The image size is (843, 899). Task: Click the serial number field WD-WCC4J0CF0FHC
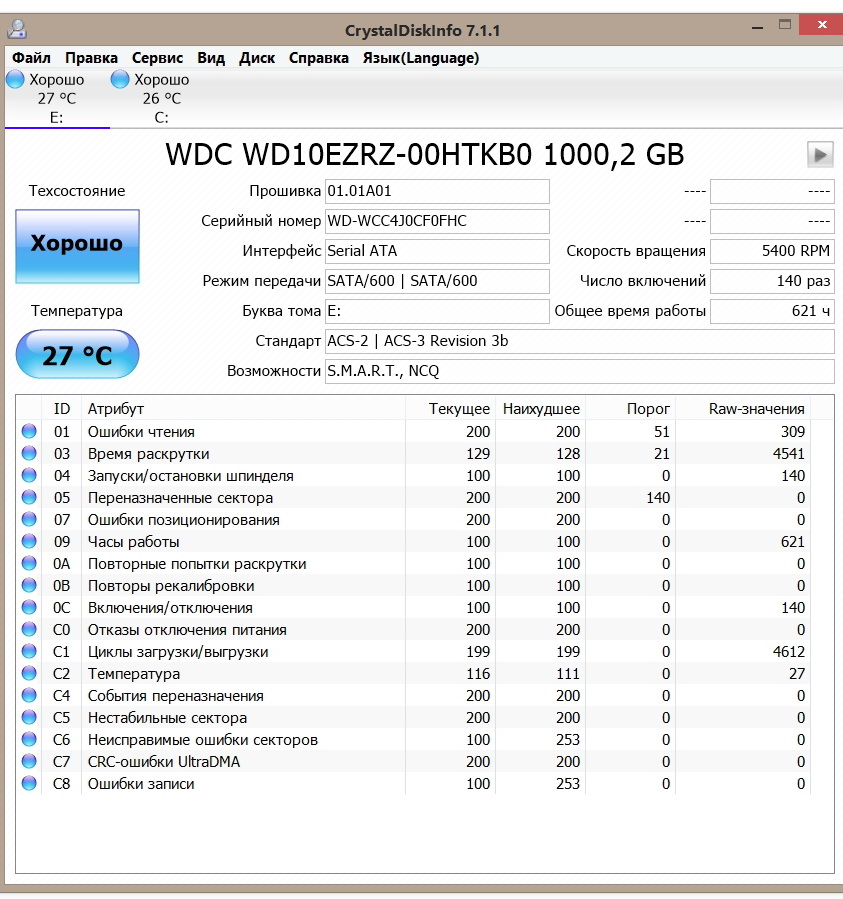437,221
